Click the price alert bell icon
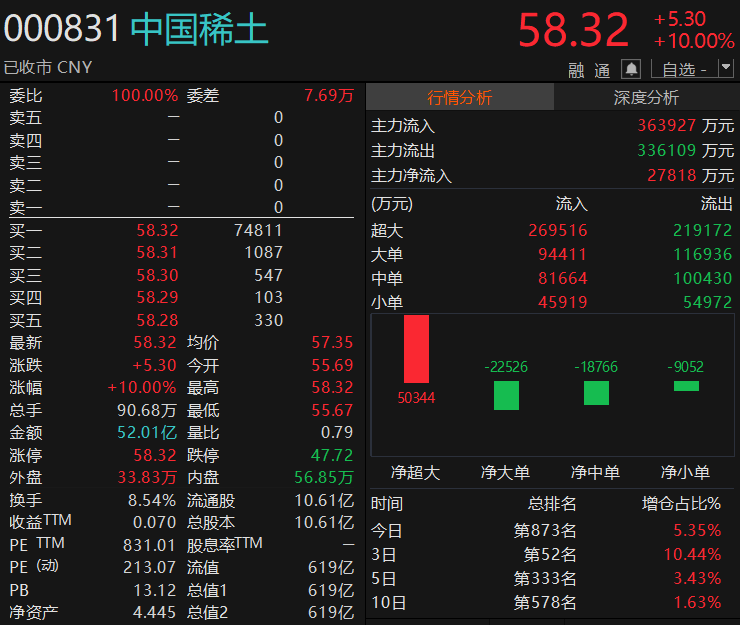 [x=631, y=69]
